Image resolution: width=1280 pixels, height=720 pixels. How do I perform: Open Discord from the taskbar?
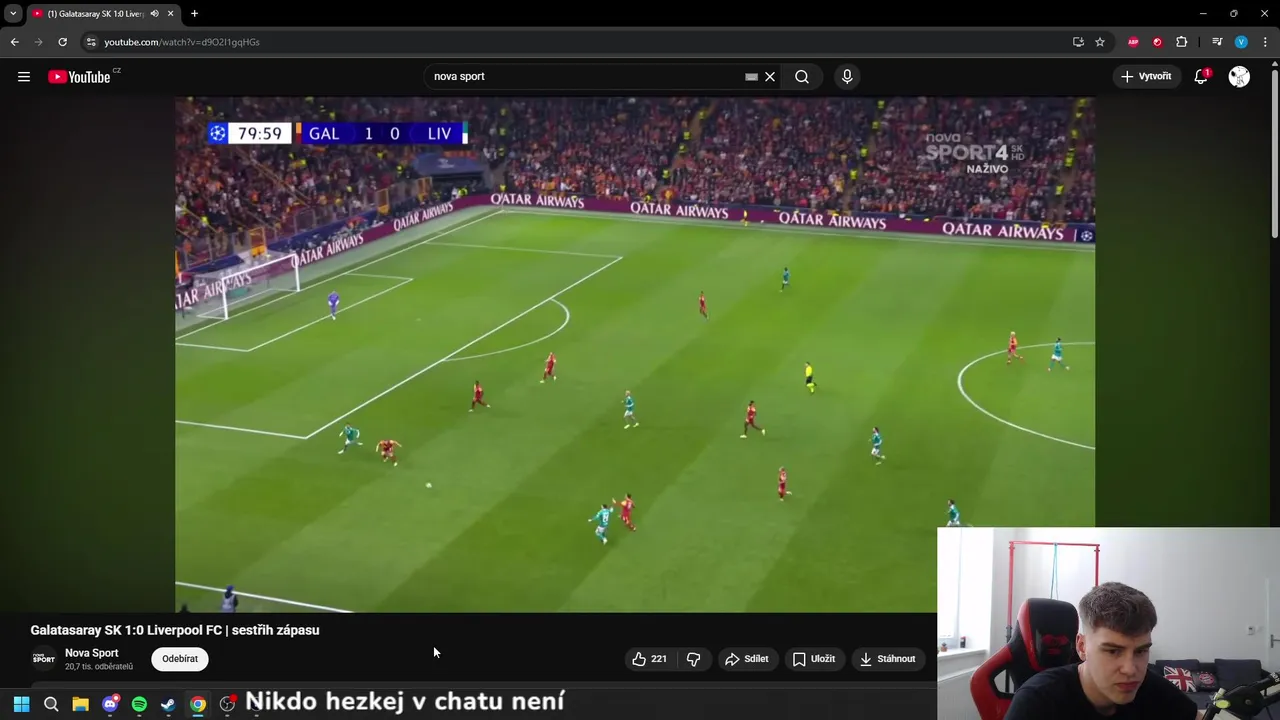click(x=110, y=704)
